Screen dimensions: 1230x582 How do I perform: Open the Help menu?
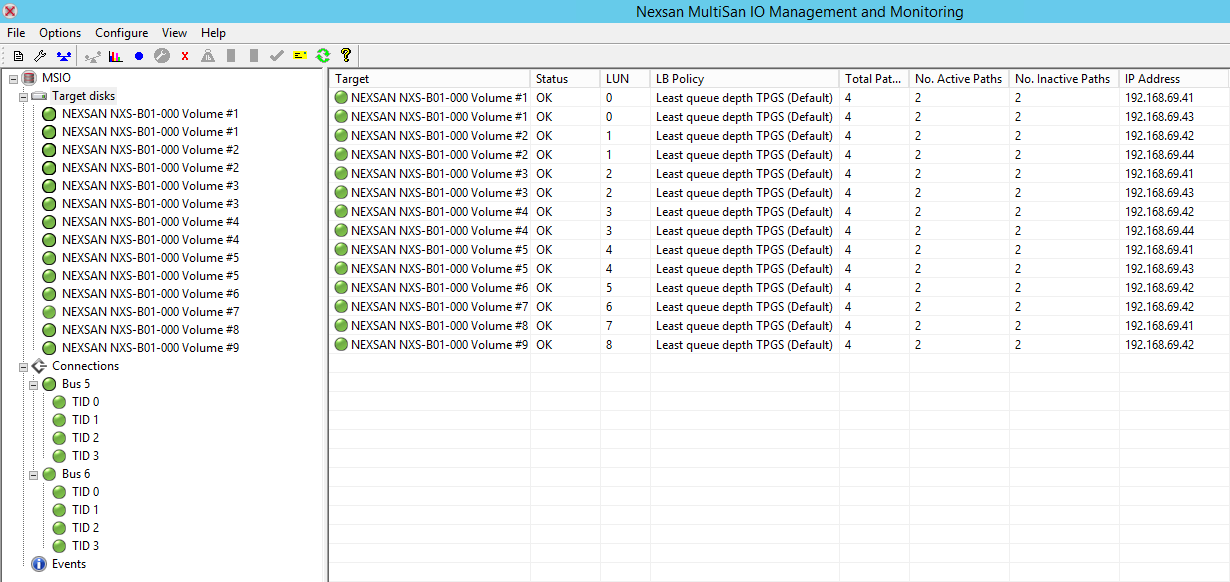[213, 33]
